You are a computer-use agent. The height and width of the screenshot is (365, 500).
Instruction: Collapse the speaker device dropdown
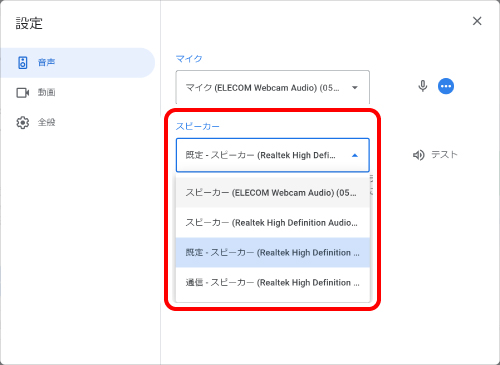(272, 155)
